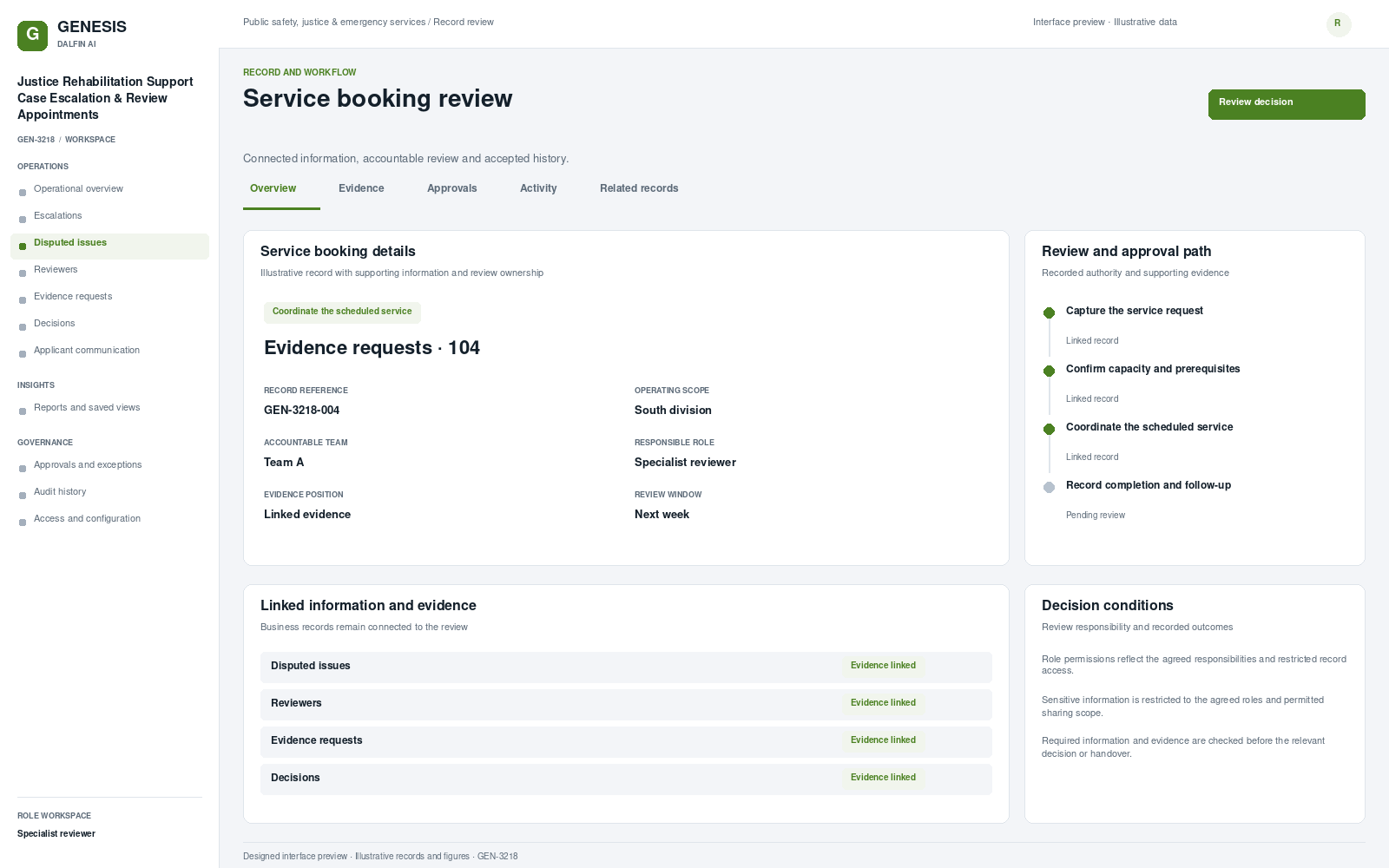1389x868 pixels.
Task: Click the Specialist reviewer responsible role value
Action: pyautogui.click(x=685, y=463)
